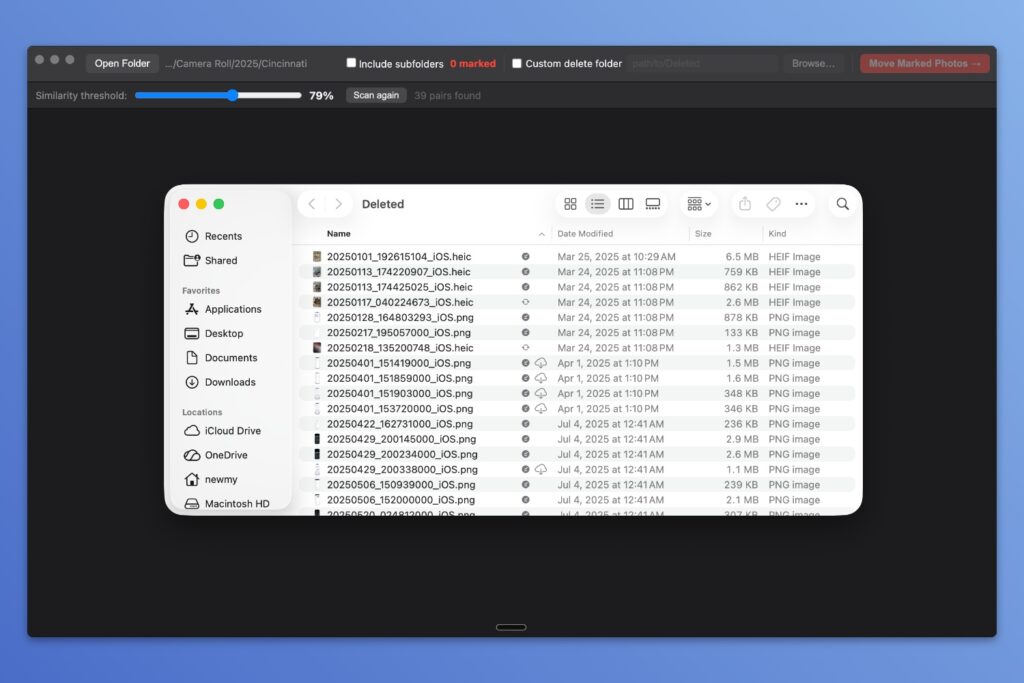Click the custom delete folder path field
Screen dimensions: 1024x683
pos(703,63)
